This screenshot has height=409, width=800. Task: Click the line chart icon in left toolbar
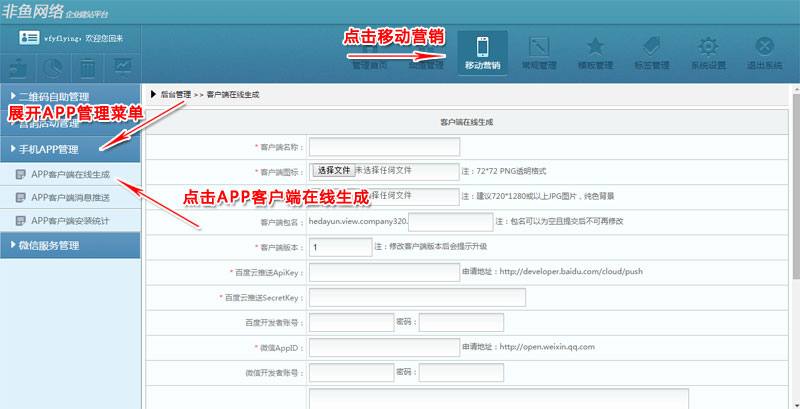[122, 67]
